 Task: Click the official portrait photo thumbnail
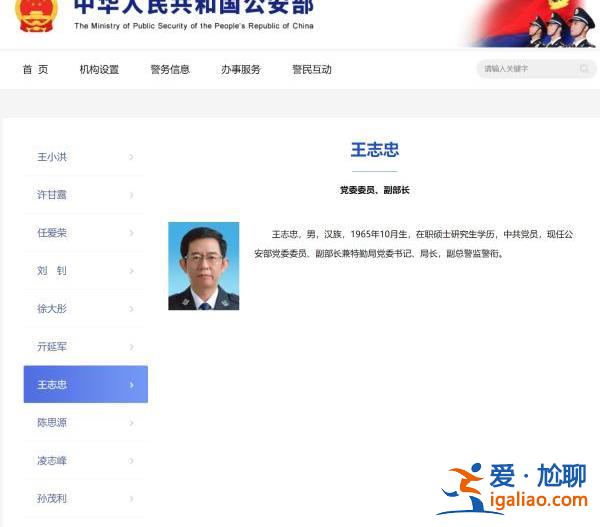coord(204,266)
